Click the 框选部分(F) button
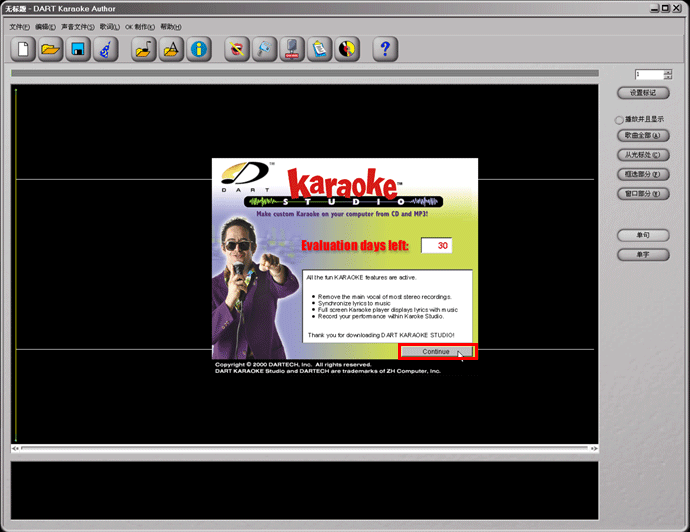The image size is (690, 532). click(643, 174)
